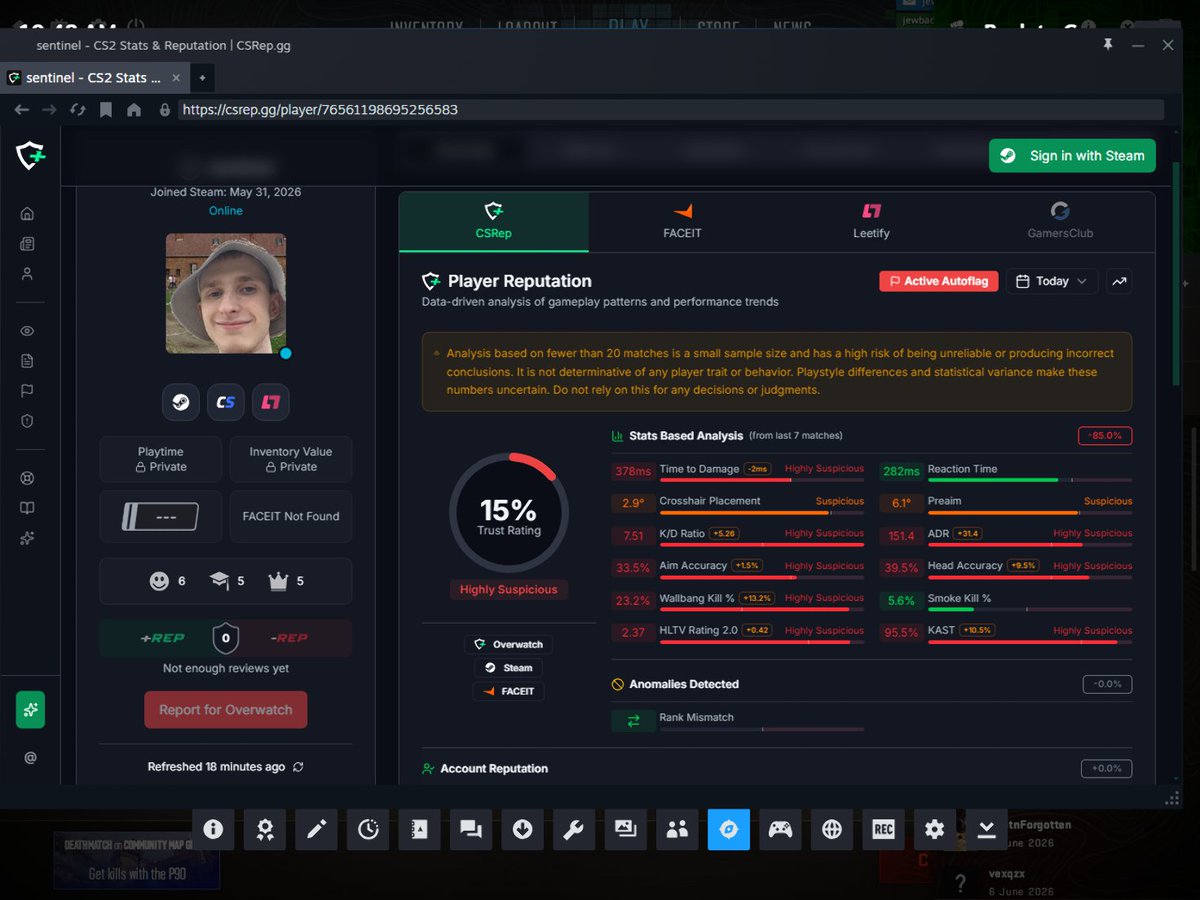Click the sidebar @ contact icon
Image resolution: width=1200 pixels, height=900 pixels.
click(30, 758)
